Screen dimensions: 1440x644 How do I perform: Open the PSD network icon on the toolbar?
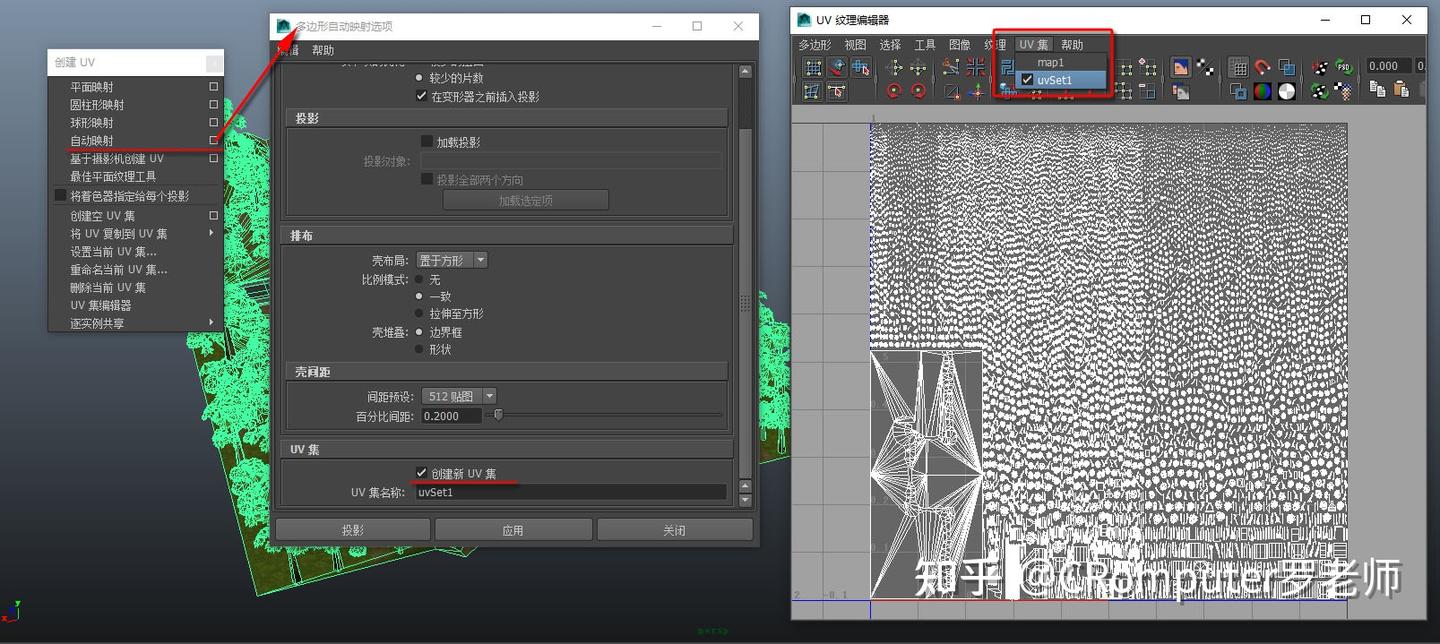1342,66
